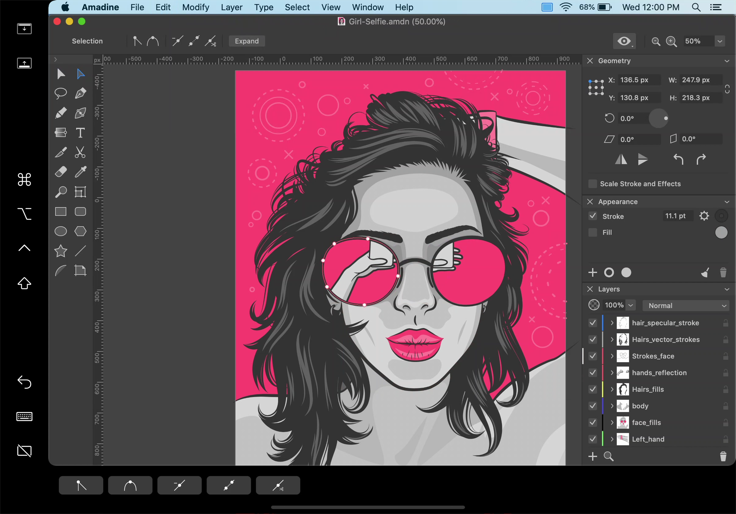
Task: Click the Expand button
Action: [246, 41]
